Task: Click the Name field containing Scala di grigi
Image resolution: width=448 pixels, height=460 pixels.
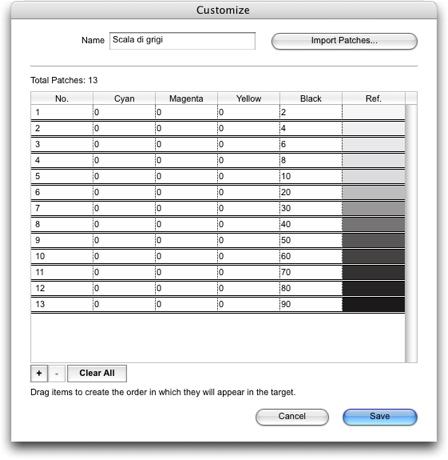Action: click(182, 41)
